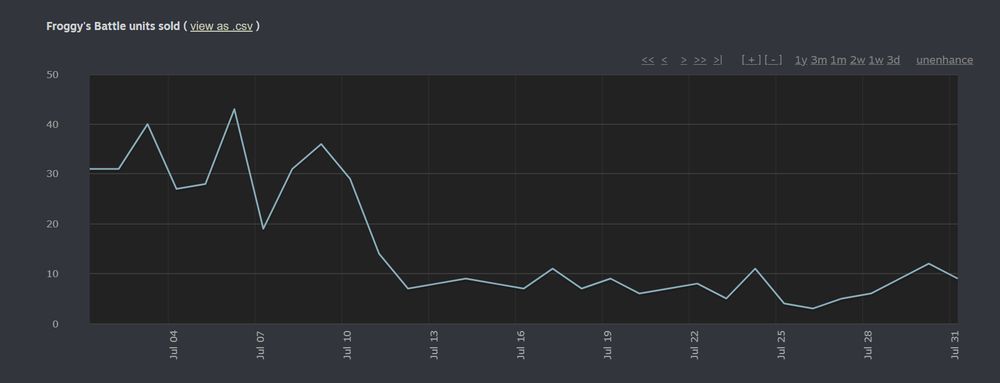
Task: Skip far forward with >>
Action: [700, 60]
